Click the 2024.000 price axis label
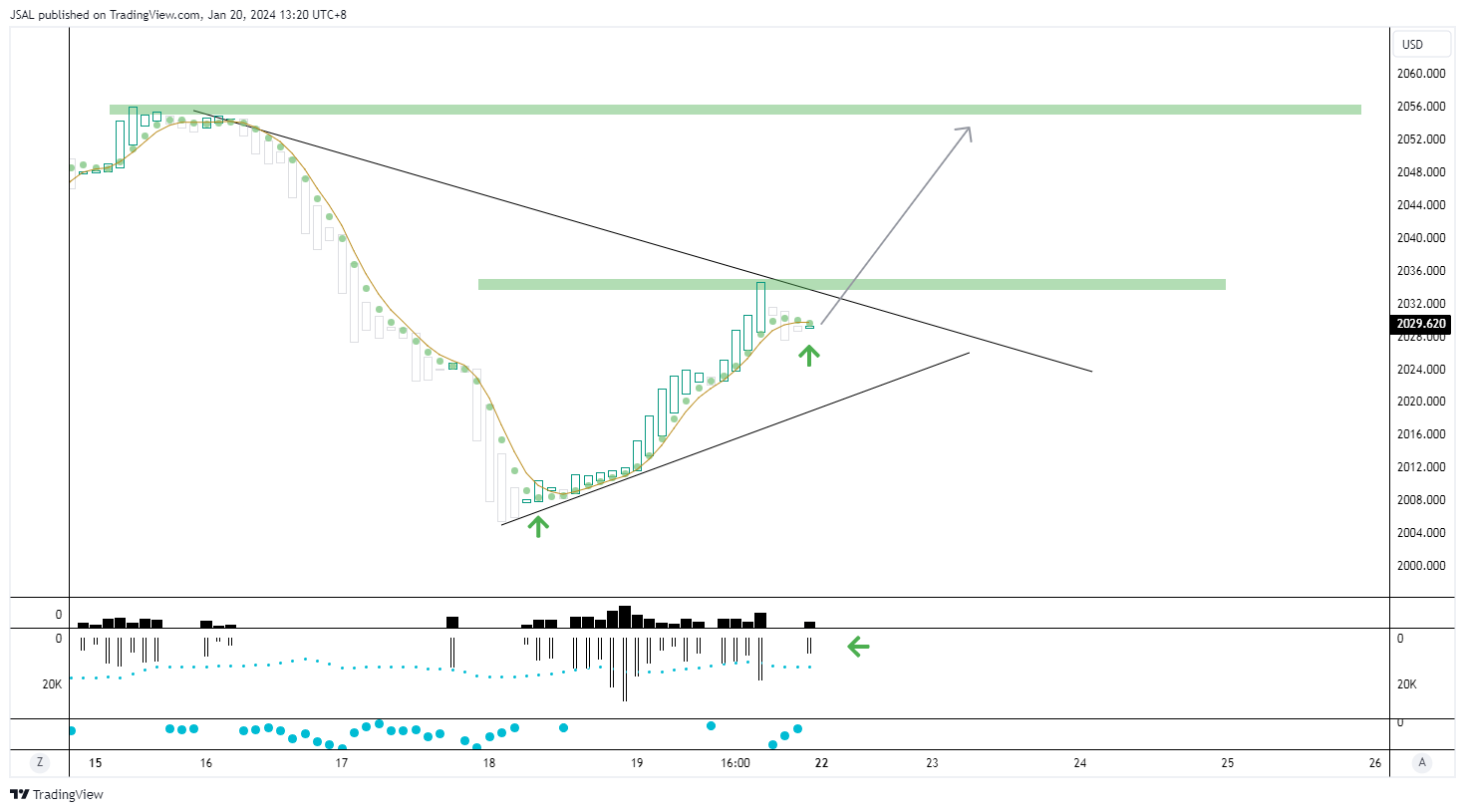 (1421, 370)
